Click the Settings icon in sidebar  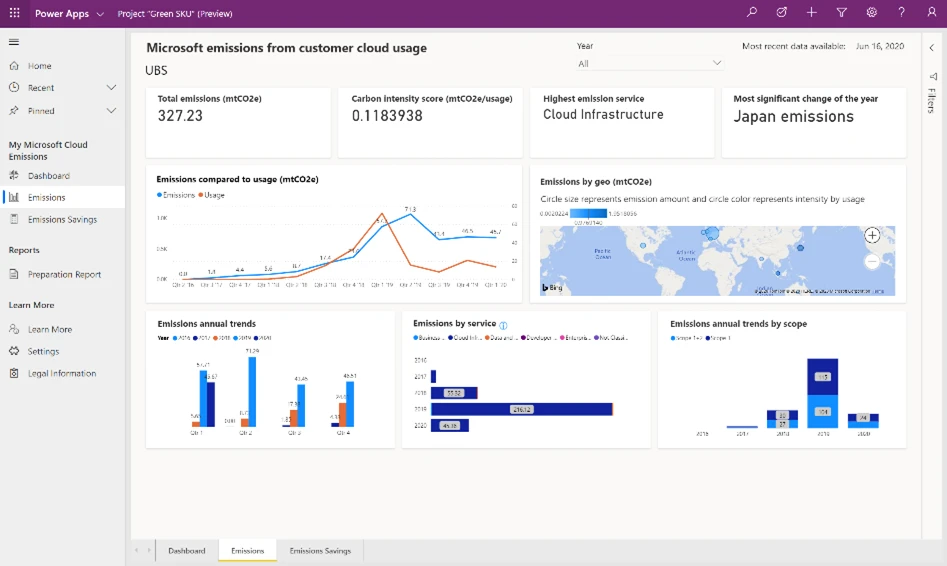tap(14, 351)
